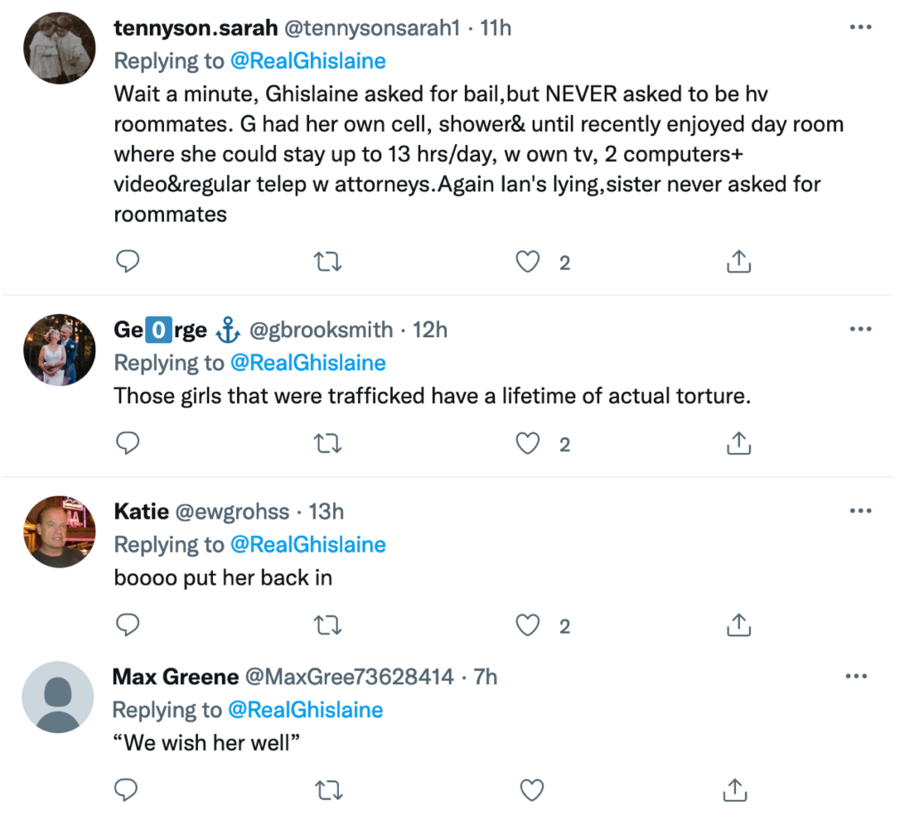Open tennyson.sarah's profile name
The height and width of the screenshot is (820, 900).
pos(181,28)
